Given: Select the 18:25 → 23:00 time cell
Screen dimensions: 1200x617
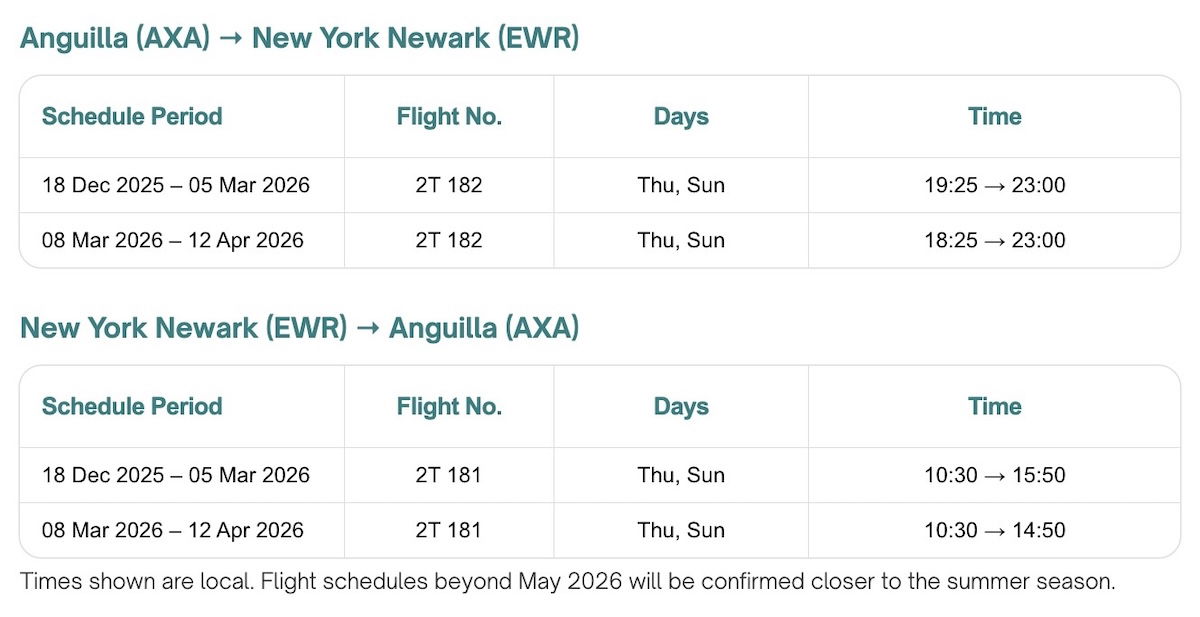Looking at the screenshot, I should 995,240.
